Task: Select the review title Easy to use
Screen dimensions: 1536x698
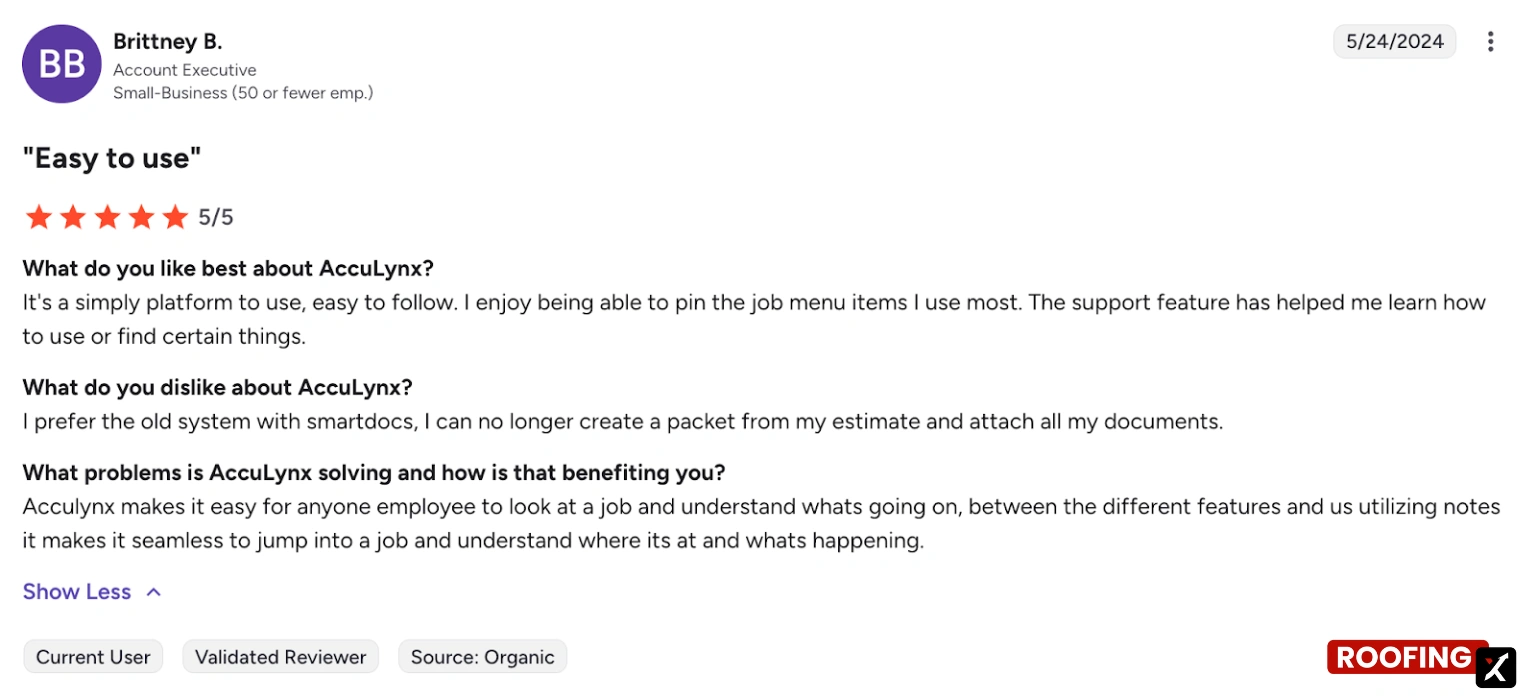Action: (x=111, y=157)
